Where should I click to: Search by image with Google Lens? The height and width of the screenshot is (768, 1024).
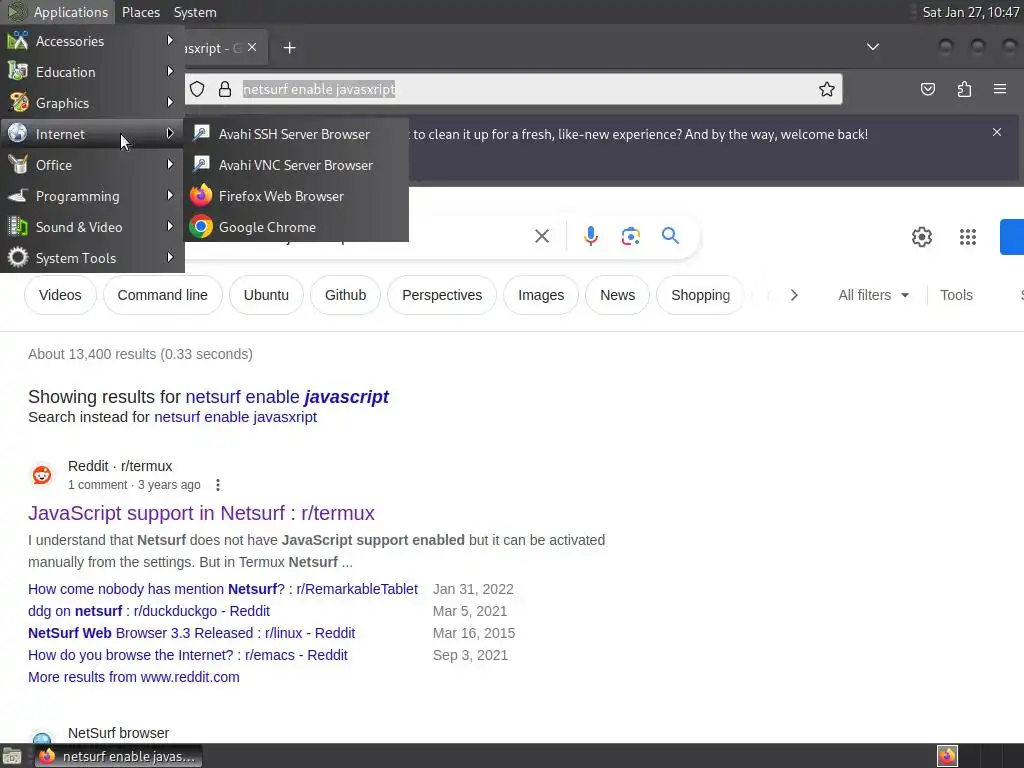pos(630,236)
